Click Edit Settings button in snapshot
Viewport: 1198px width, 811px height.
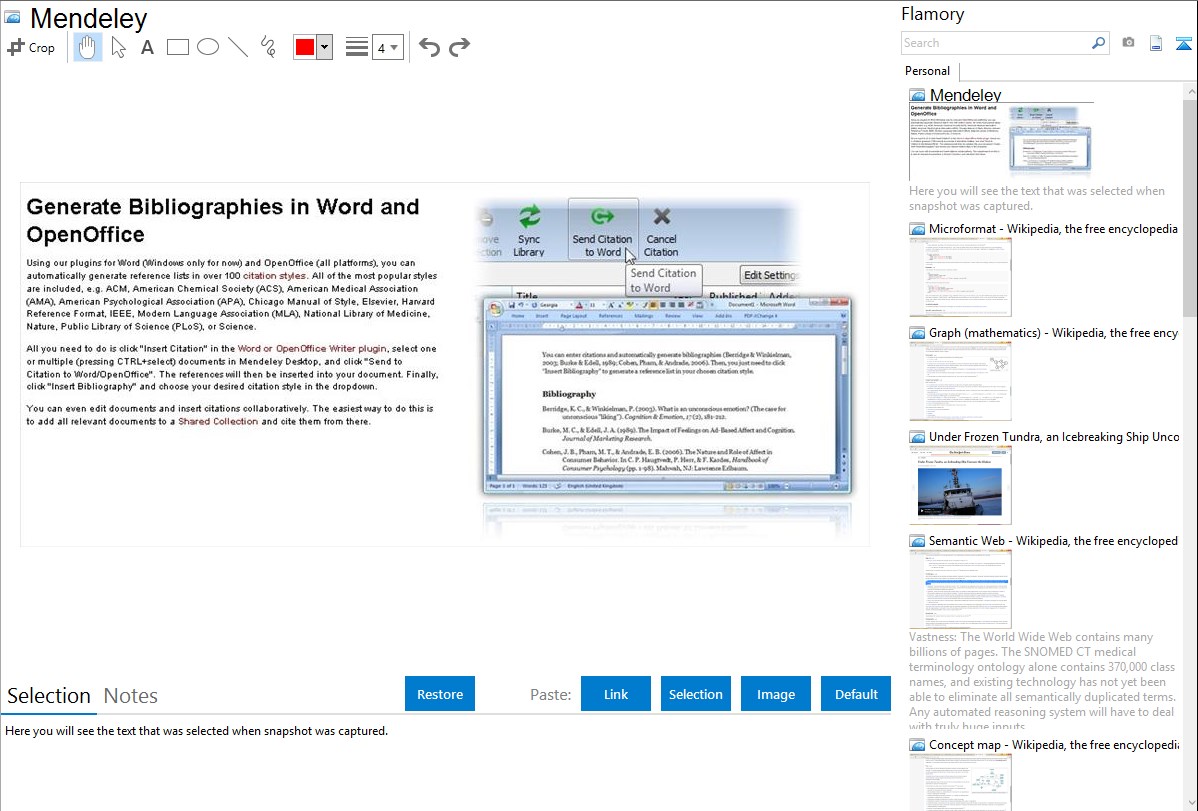[x=769, y=275]
